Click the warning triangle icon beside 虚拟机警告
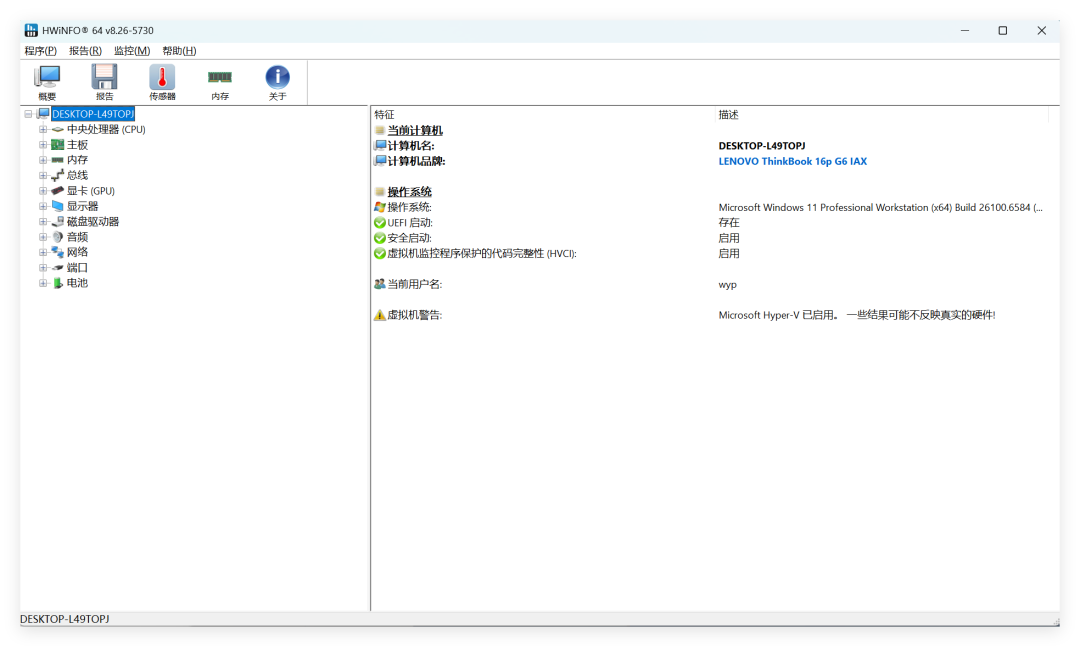Viewport: 1080px width, 647px height. tap(380, 315)
